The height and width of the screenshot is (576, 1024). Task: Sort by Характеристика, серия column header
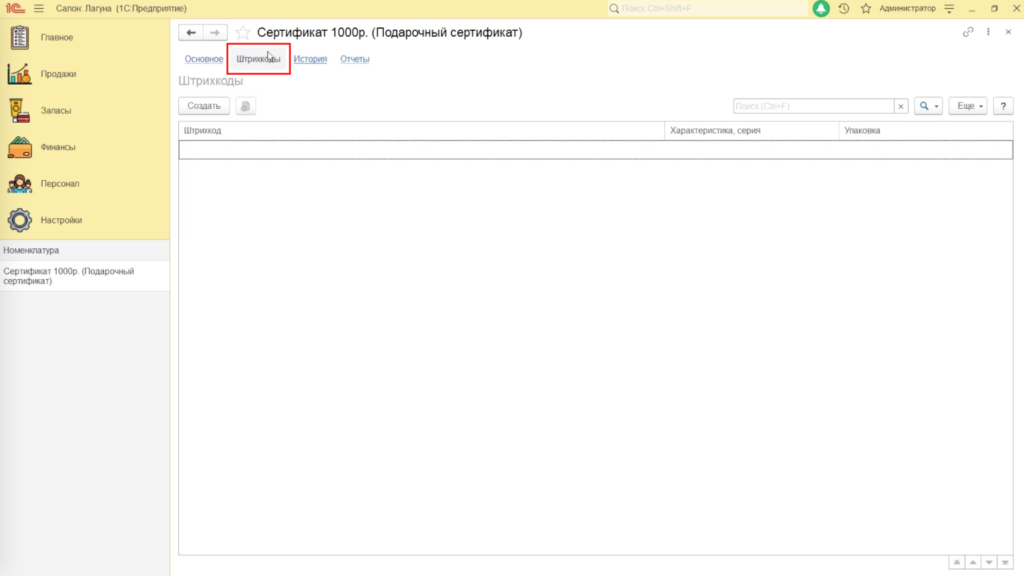coord(752,131)
